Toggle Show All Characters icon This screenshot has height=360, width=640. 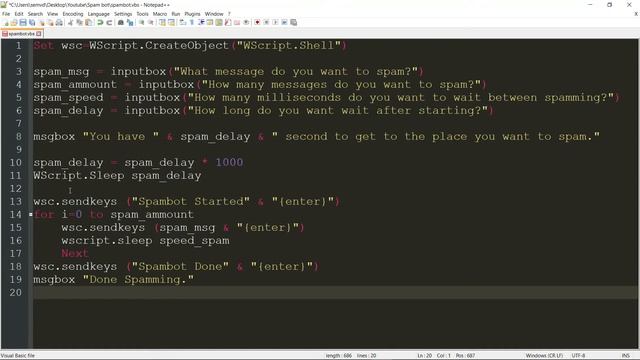point(191,22)
